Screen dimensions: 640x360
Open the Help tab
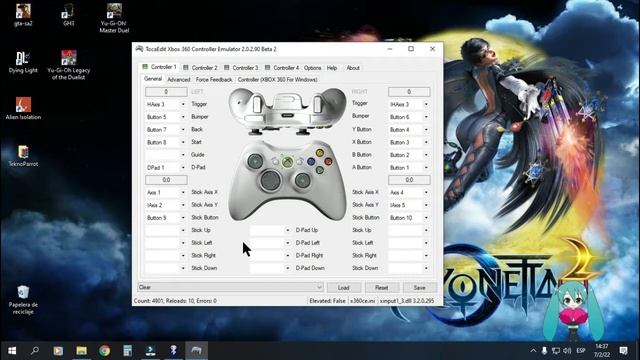332,68
